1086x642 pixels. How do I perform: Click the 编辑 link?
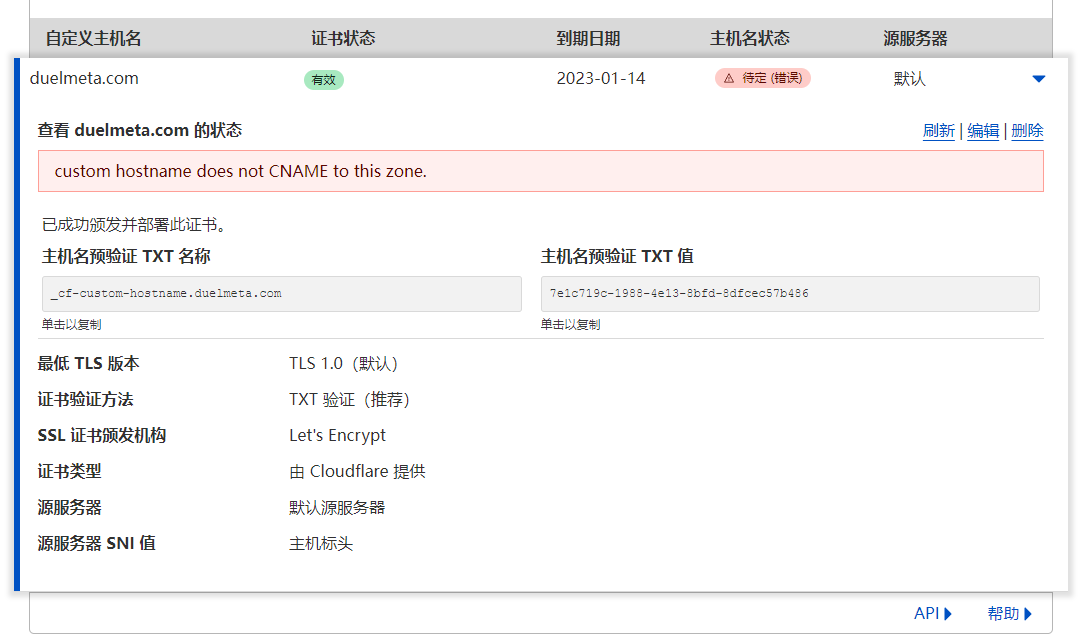tap(983, 131)
